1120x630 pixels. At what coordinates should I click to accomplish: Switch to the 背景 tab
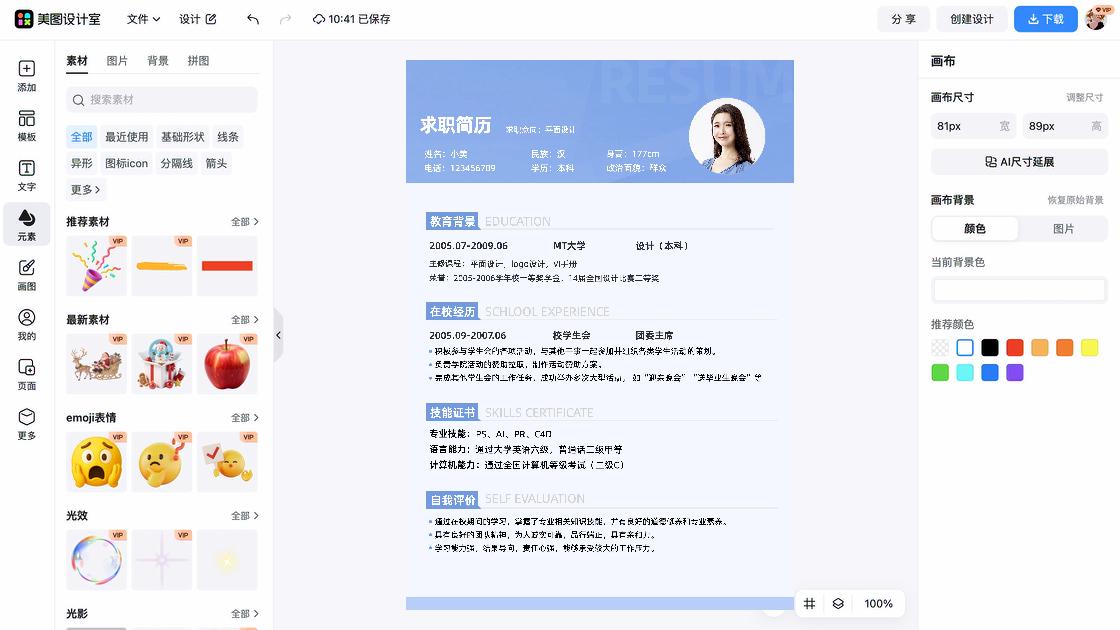(x=158, y=61)
